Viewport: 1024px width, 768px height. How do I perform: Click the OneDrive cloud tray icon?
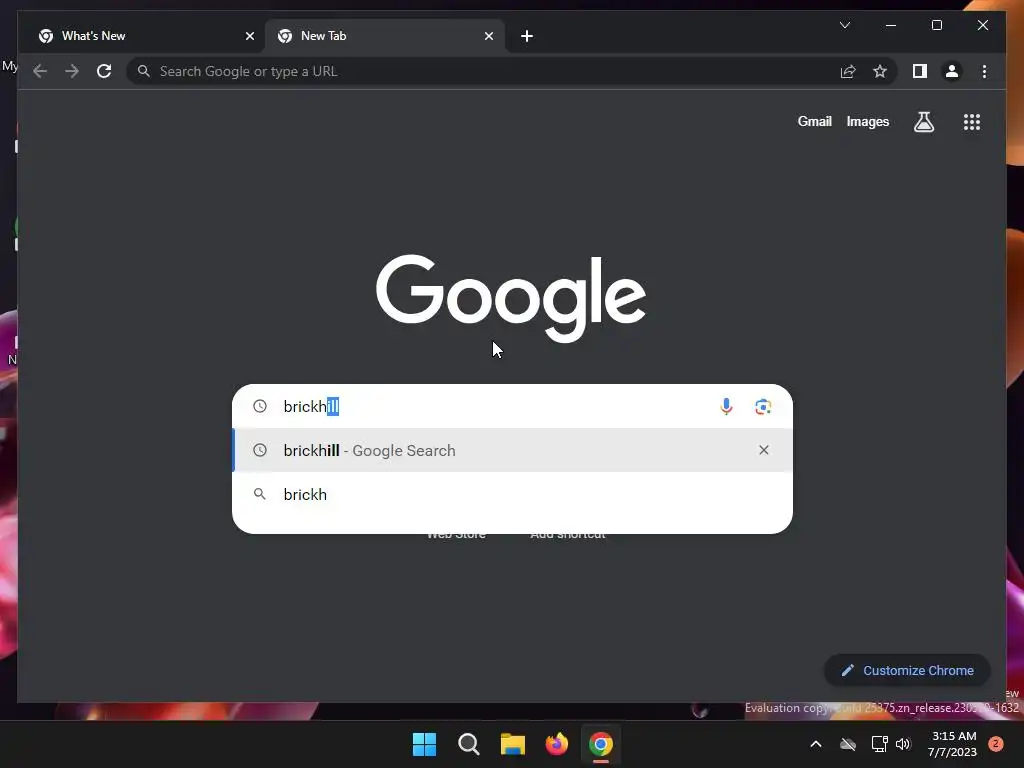848,744
